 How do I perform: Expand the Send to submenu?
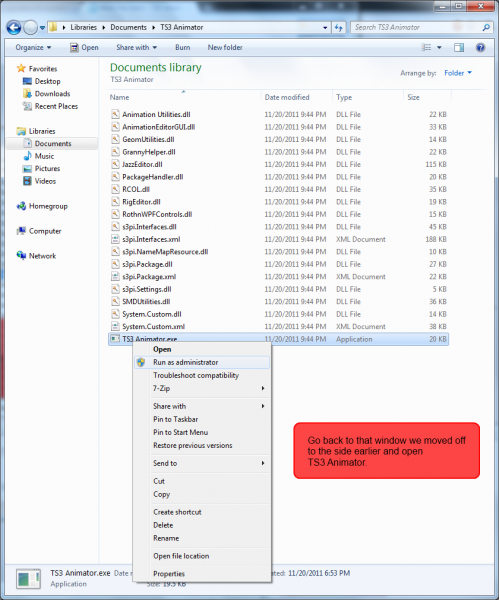(x=202, y=463)
